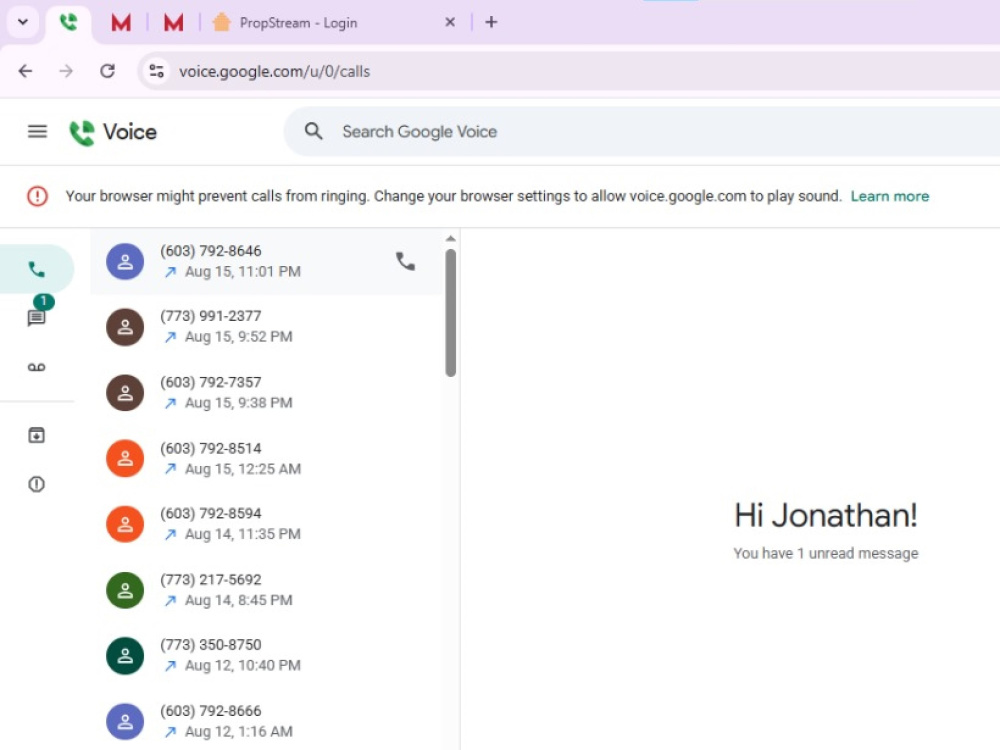Select the (773) 217-5692 call entry

266,590
